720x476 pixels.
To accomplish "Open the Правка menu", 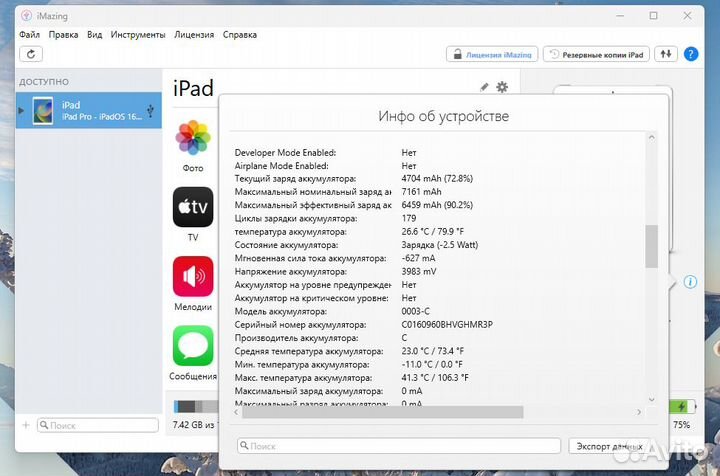I will point(63,35).
